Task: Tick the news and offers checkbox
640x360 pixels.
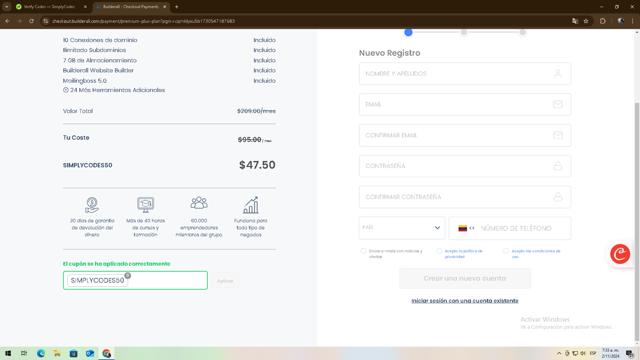Action: (363, 251)
